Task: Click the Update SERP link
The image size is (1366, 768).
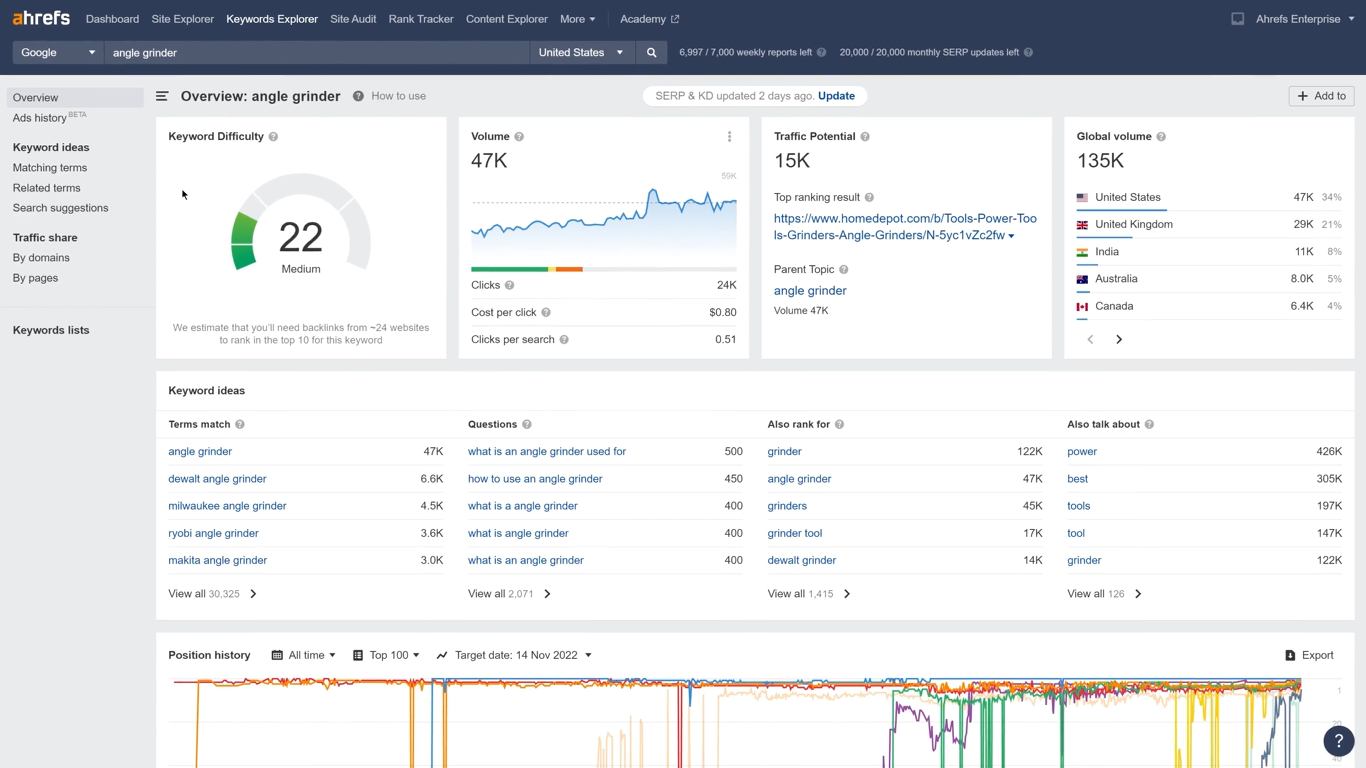Action: pos(836,96)
